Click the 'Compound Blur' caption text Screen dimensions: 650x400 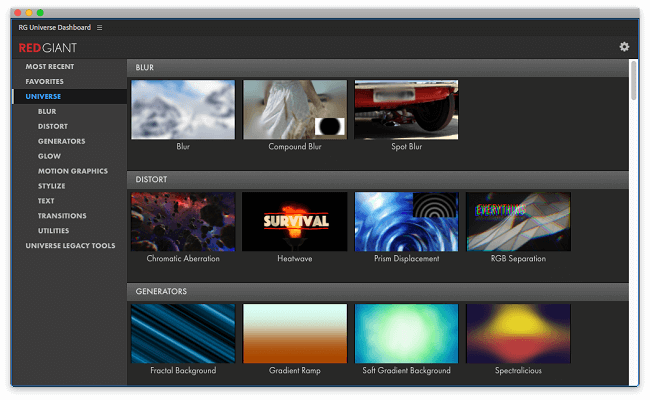point(295,146)
